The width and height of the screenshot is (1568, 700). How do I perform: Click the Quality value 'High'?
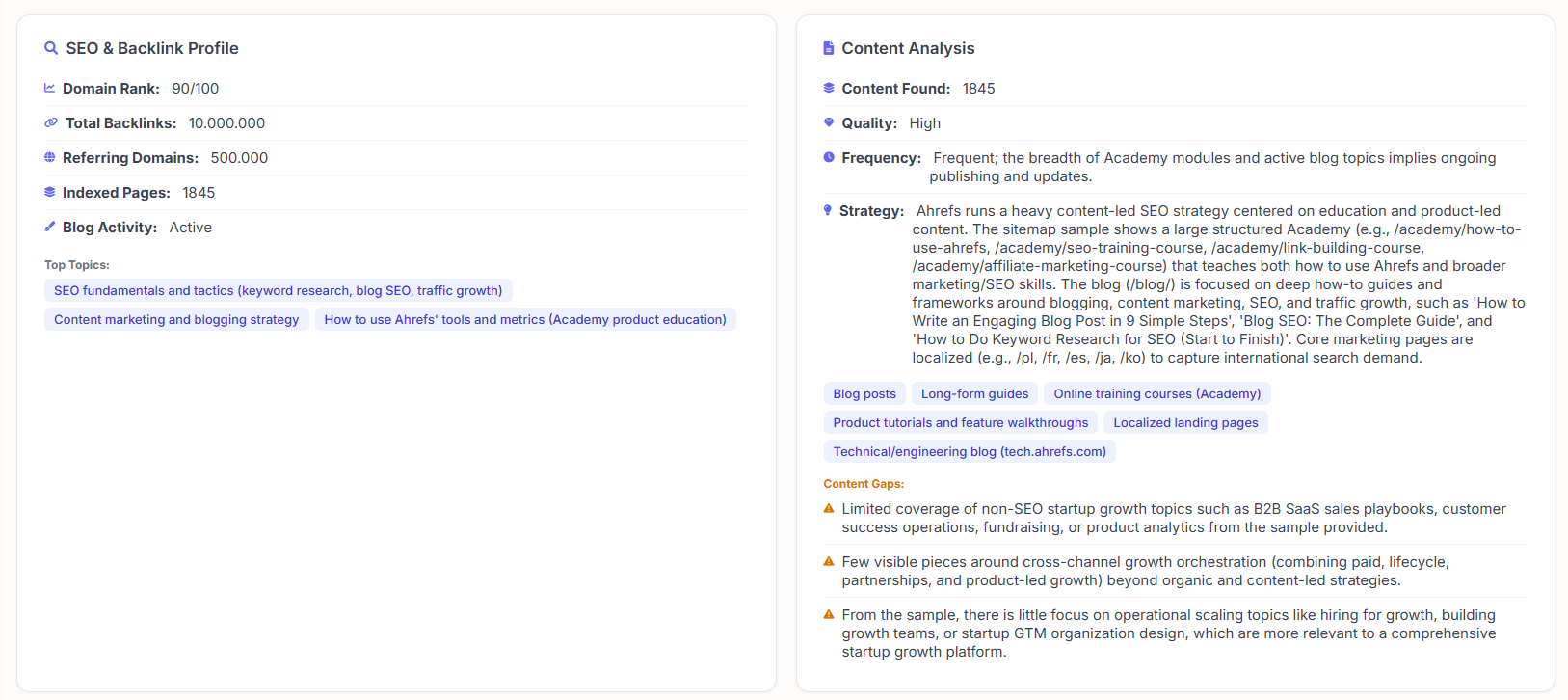coord(925,122)
